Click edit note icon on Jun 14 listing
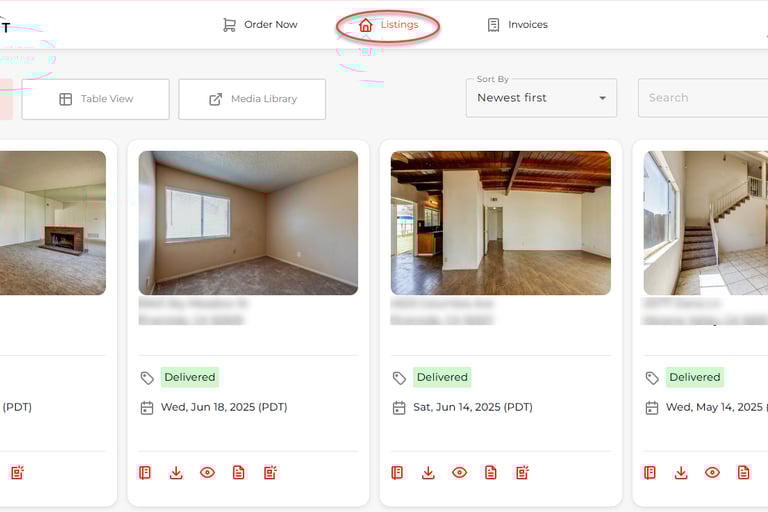Screen dimensions: 768x512 click(523, 472)
